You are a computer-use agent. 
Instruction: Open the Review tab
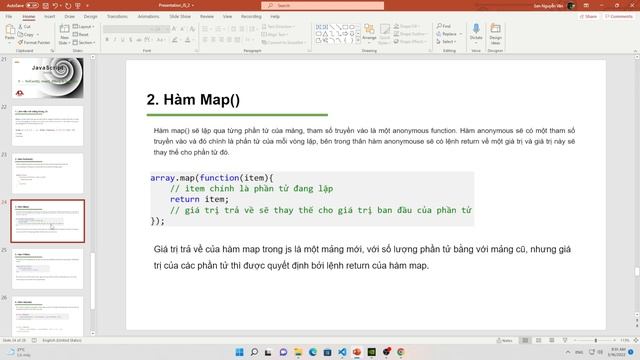(207, 17)
